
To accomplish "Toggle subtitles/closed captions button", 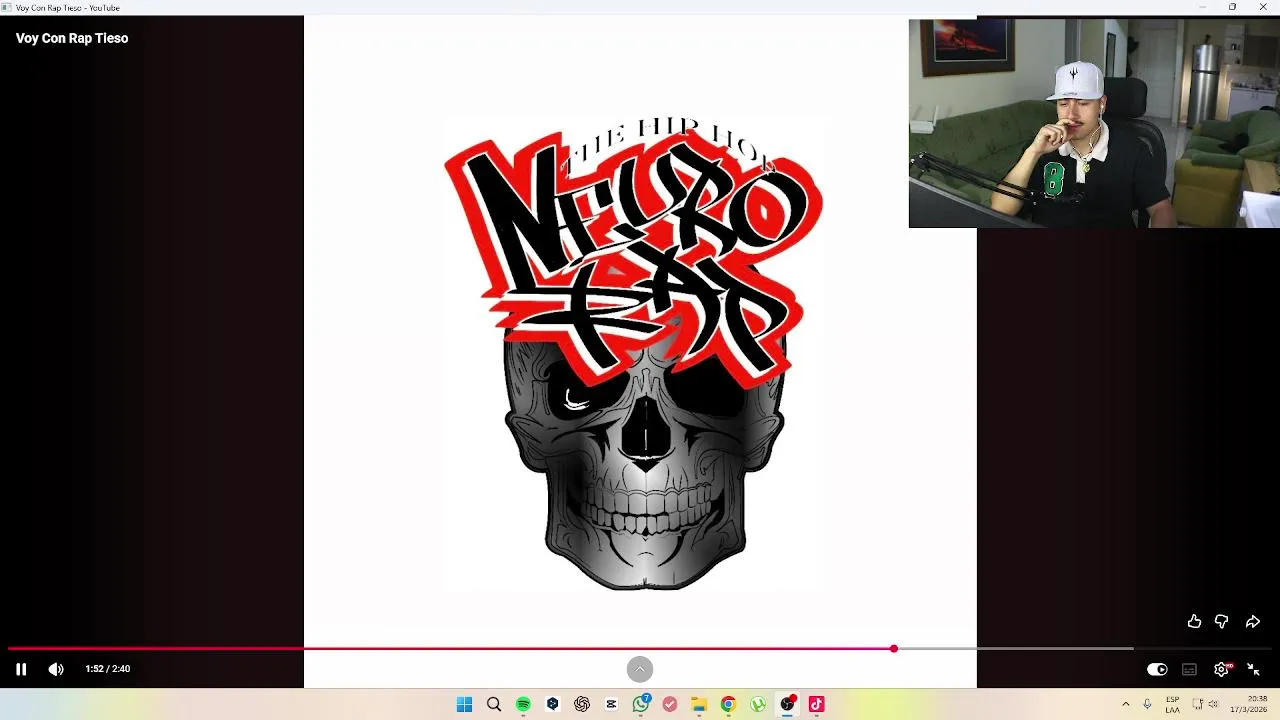I will pos(1189,670).
